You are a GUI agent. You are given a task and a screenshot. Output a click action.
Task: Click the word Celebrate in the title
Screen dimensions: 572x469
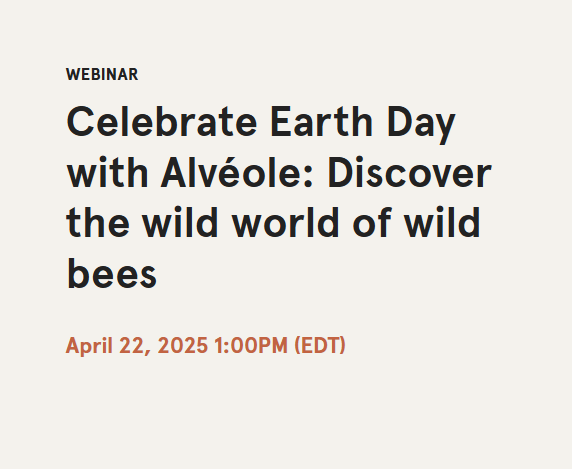(x=162, y=121)
